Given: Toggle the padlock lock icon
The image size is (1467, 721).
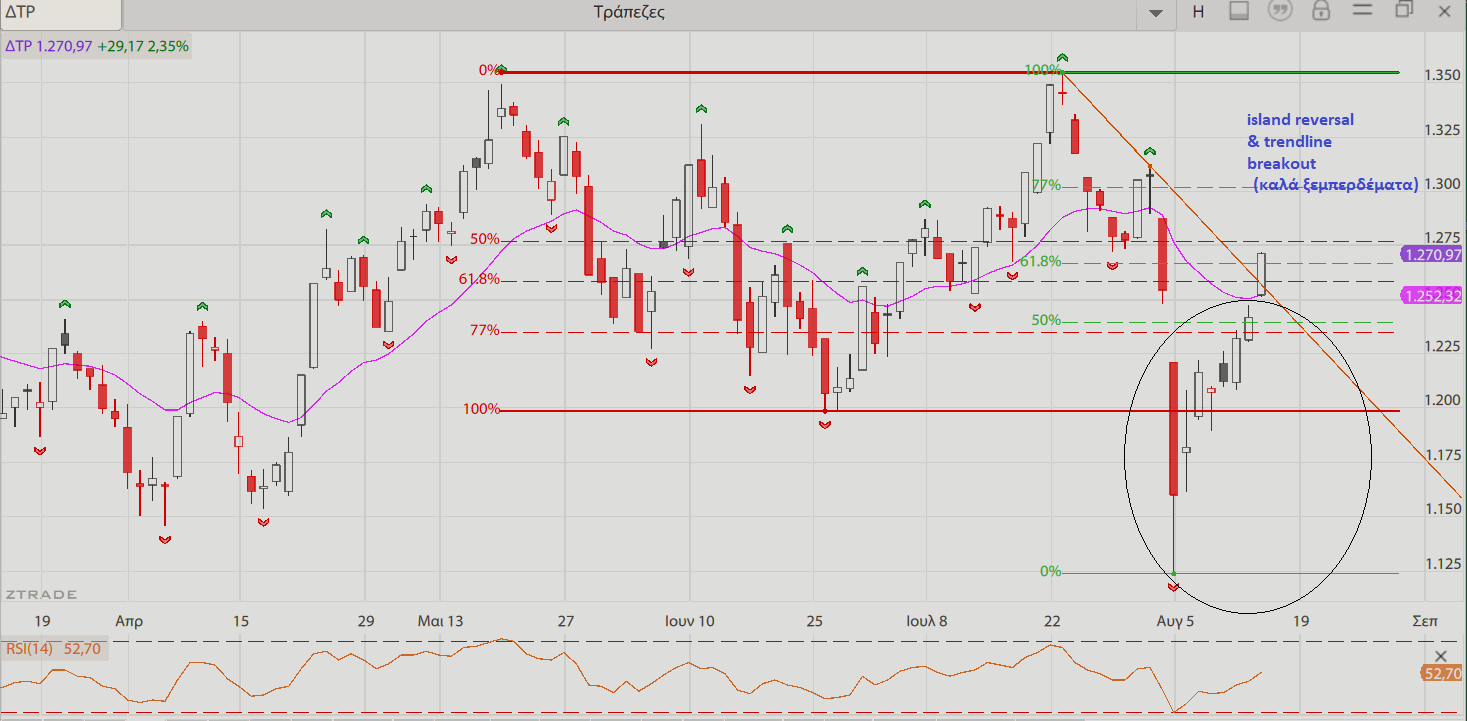Looking at the screenshot, I should (x=1321, y=12).
